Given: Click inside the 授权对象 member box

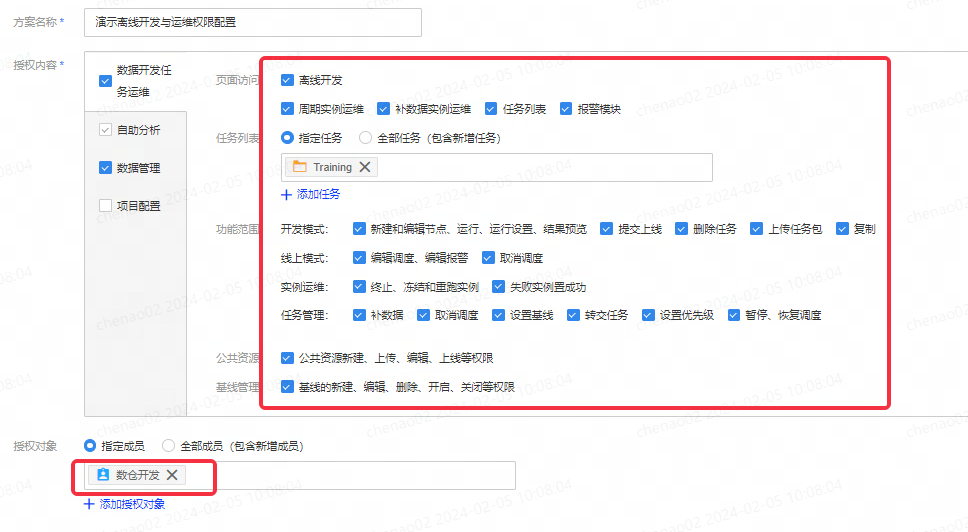Looking at the screenshot, I should coord(300,475).
